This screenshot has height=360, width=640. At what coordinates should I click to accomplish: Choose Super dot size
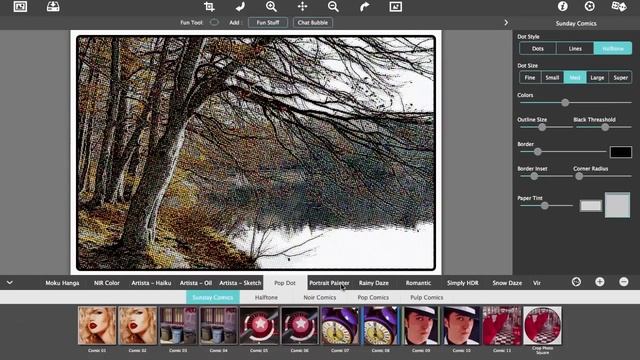(x=620, y=78)
